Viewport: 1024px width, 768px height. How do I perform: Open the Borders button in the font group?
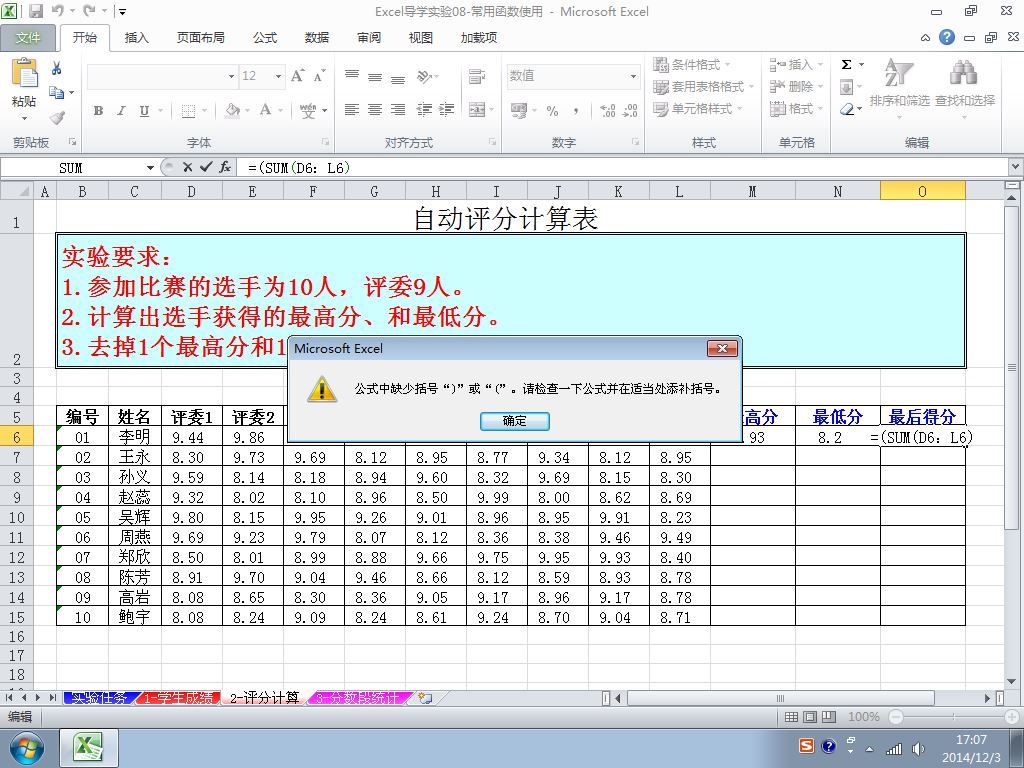click(188, 111)
